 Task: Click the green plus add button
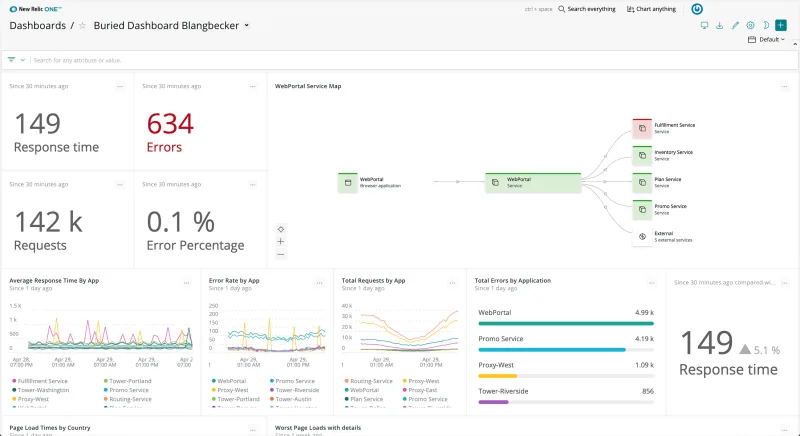coord(781,25)
